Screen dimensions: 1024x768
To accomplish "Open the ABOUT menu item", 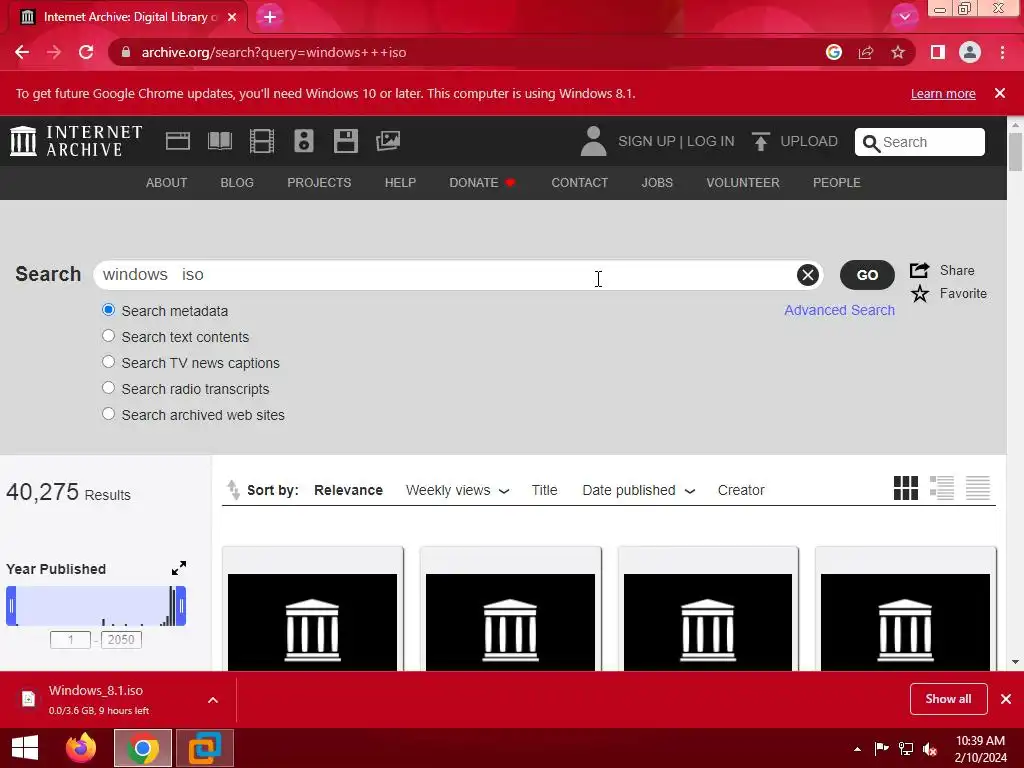I will [167, 183].
